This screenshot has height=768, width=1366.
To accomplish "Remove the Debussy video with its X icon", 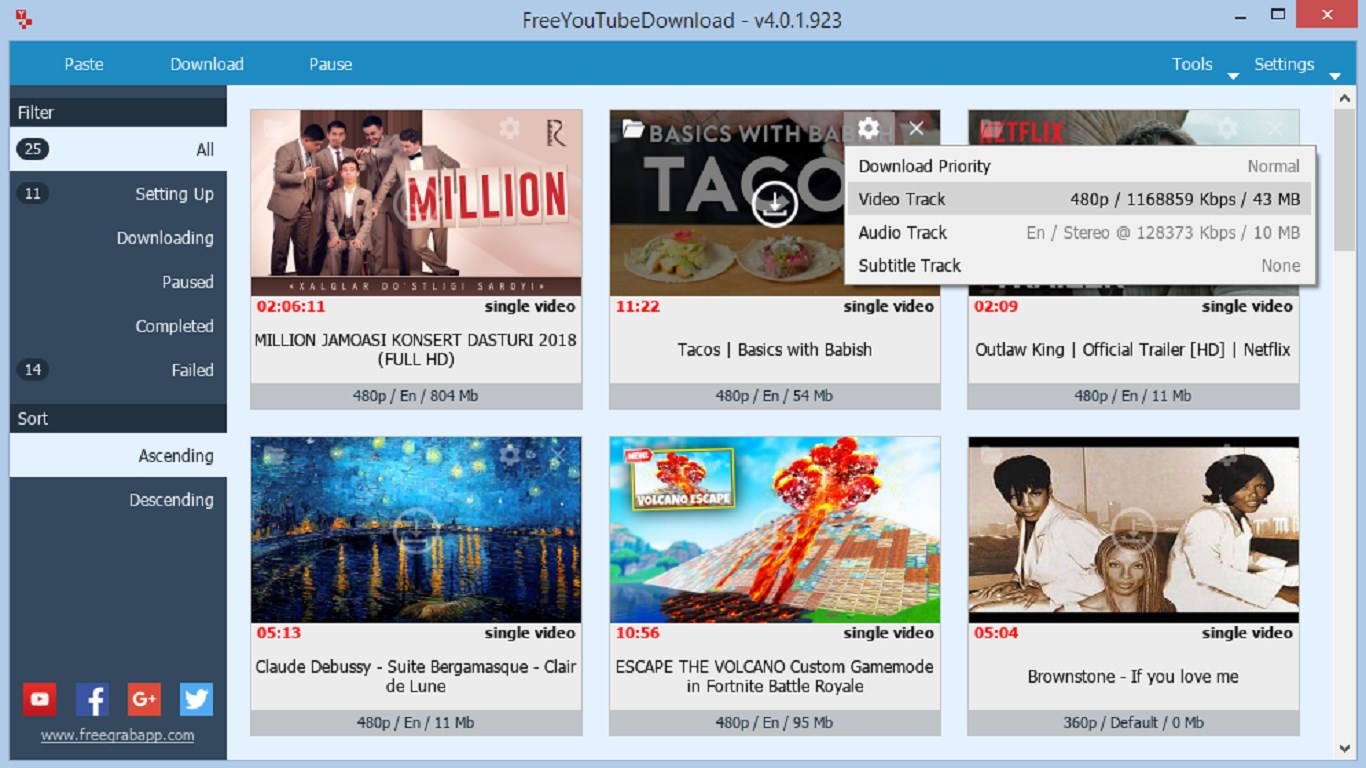I will 557,455.
